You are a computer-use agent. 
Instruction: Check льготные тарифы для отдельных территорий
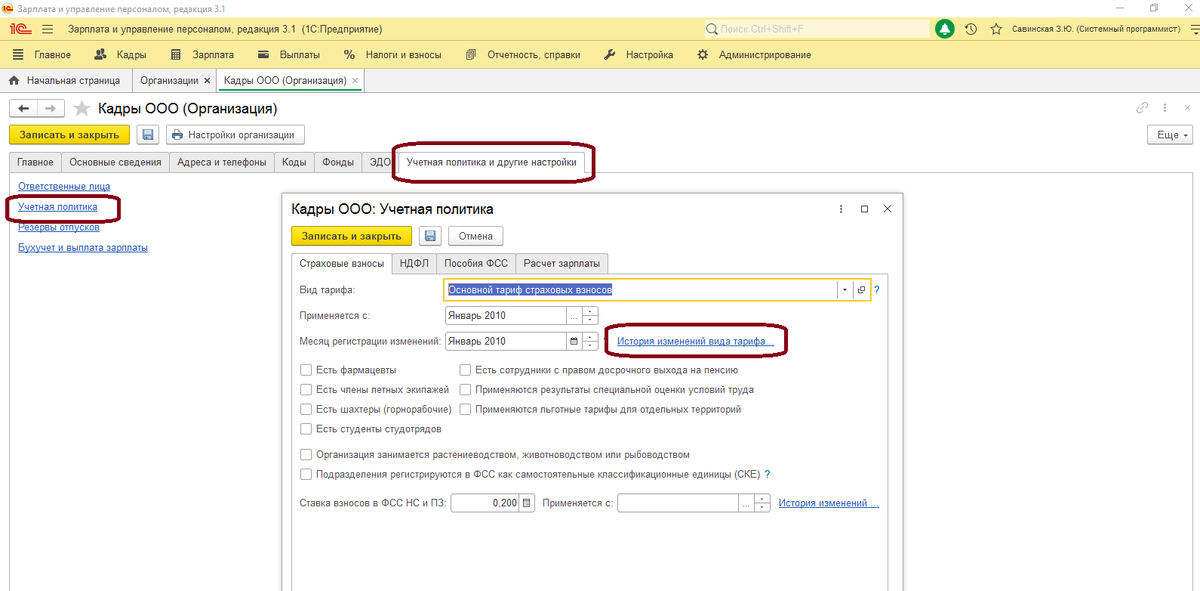click(x=466, y=409)
